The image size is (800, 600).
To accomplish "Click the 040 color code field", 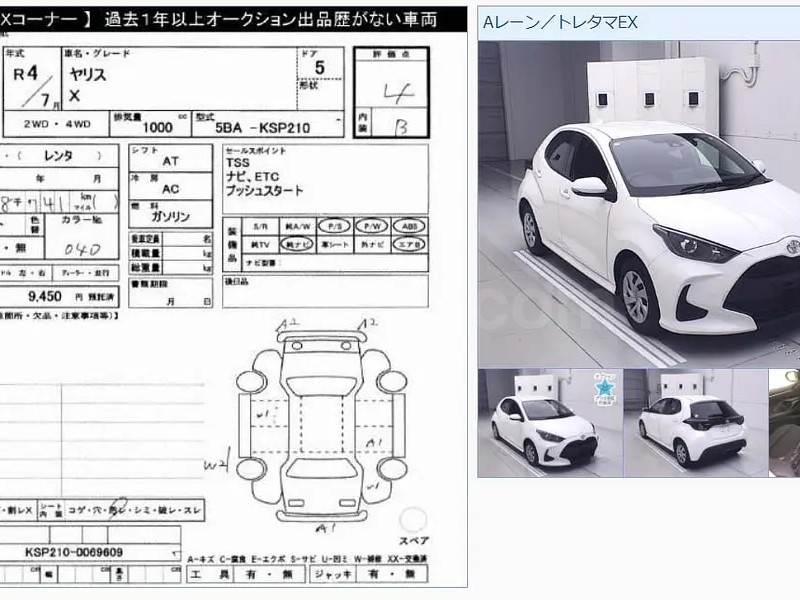I will (x=91, y=248).
